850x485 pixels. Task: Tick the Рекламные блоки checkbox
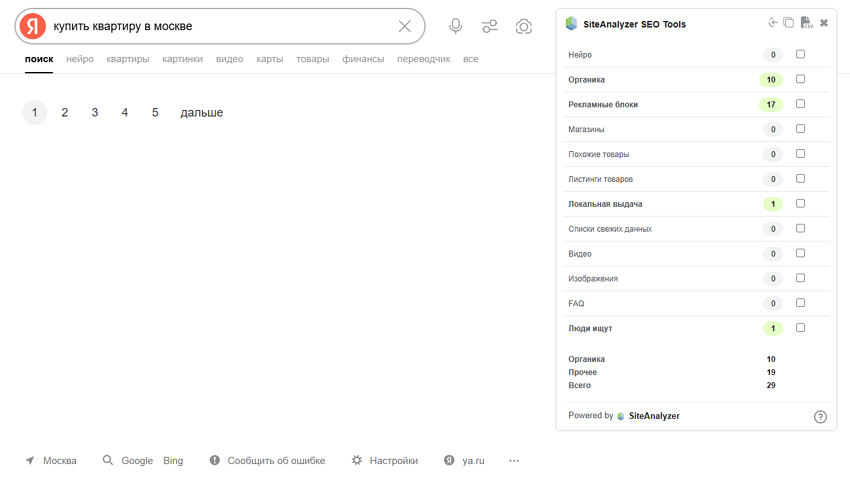tap(800, 104)
